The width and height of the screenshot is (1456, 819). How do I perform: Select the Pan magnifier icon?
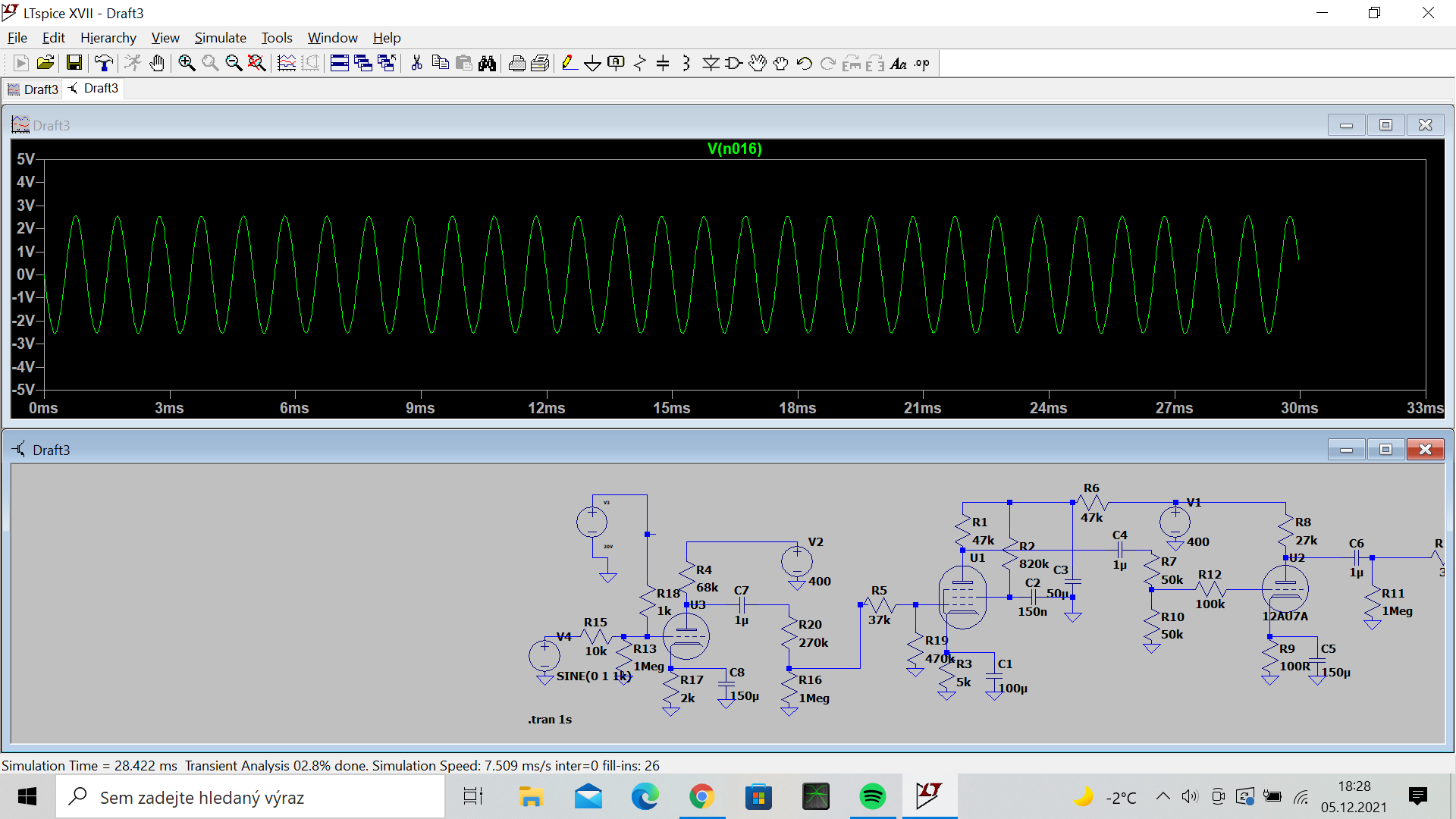pyautogui.click(x=210, y=64)
